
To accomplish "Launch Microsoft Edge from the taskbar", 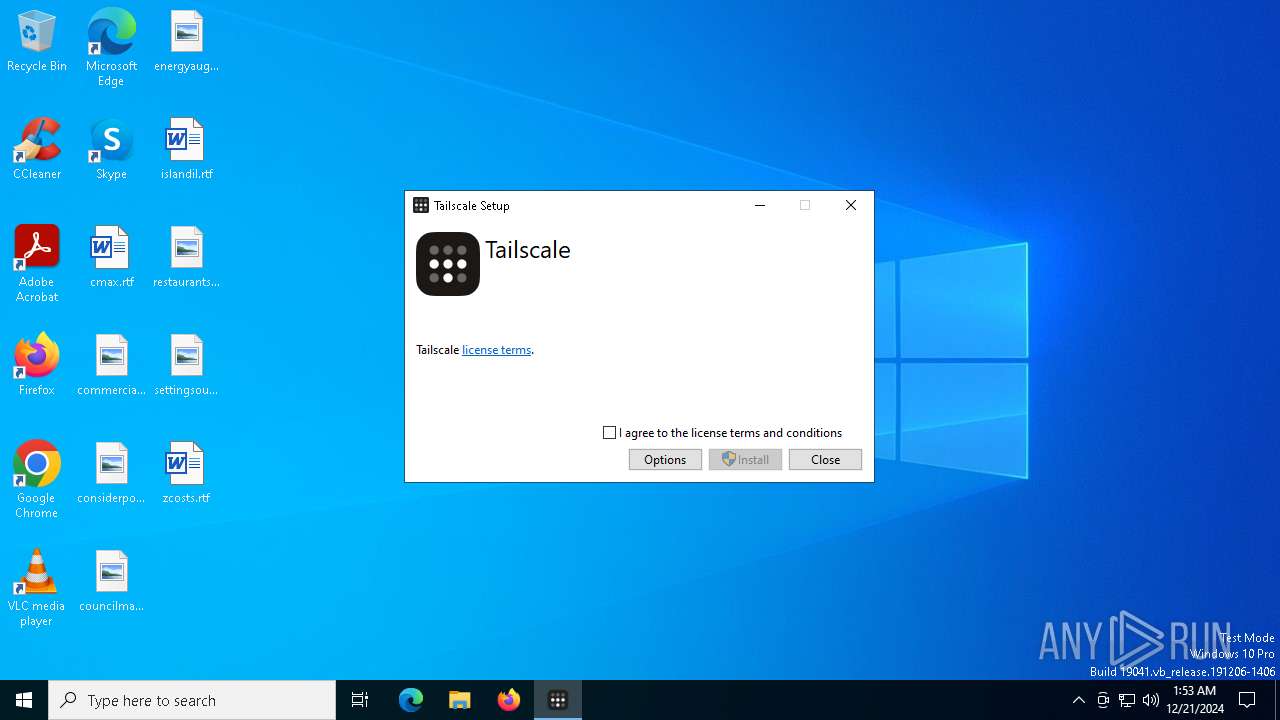I will pyautogui.click(x=411, y=700).
